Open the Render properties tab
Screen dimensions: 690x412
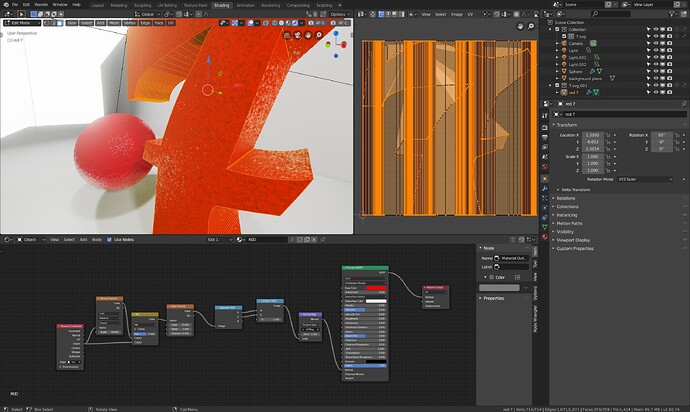[x=545, y=127]
